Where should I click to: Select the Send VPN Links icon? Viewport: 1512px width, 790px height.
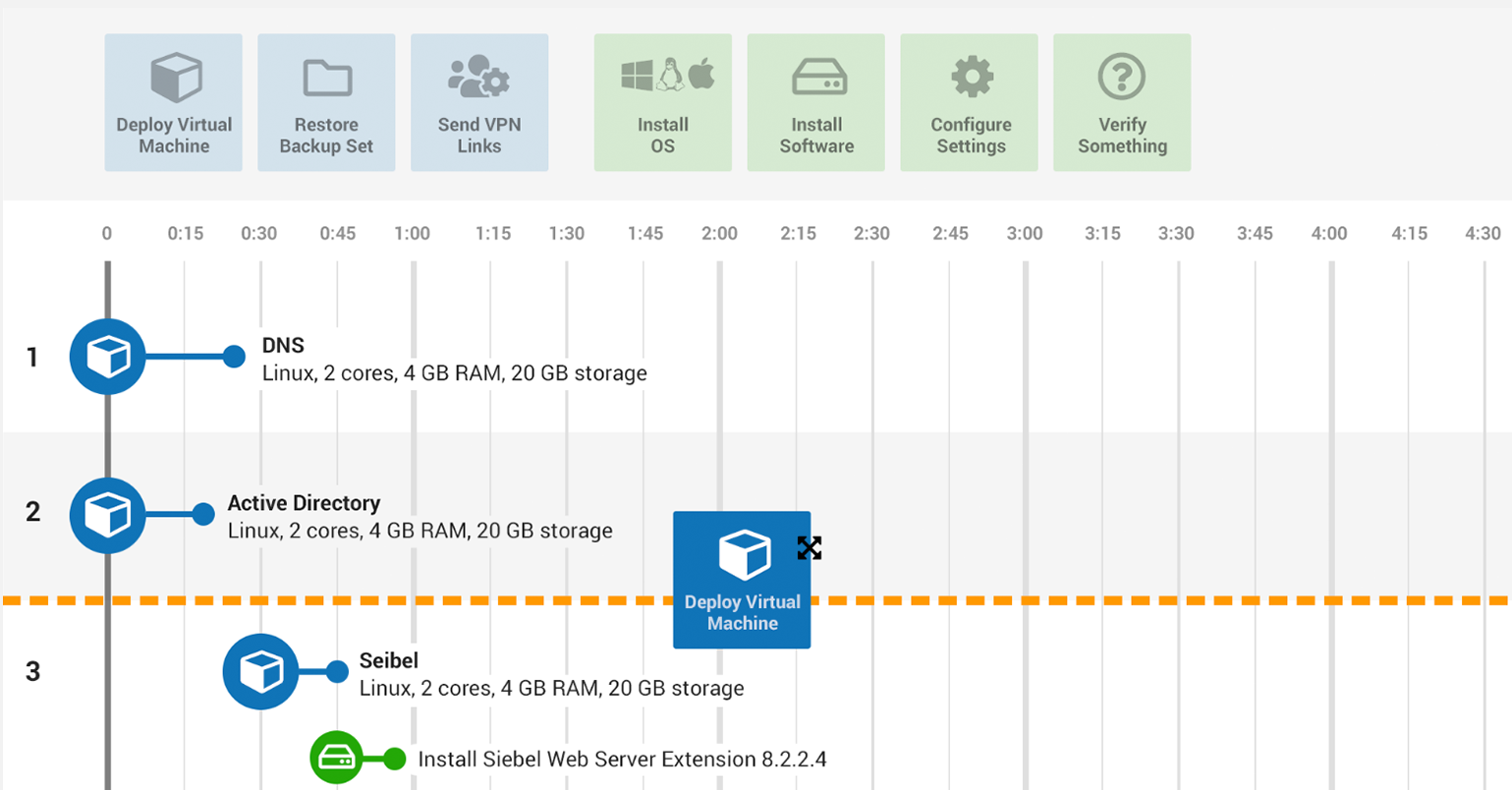[479, 75]
